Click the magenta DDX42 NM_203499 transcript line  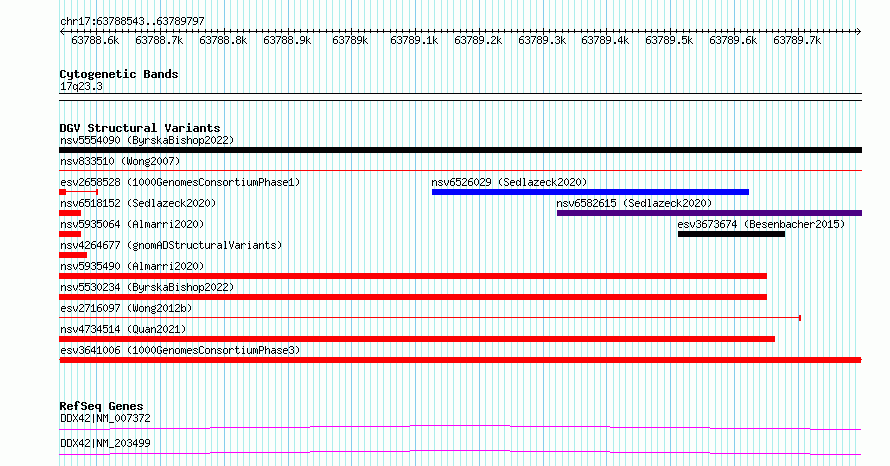click(x=460, y=452)
